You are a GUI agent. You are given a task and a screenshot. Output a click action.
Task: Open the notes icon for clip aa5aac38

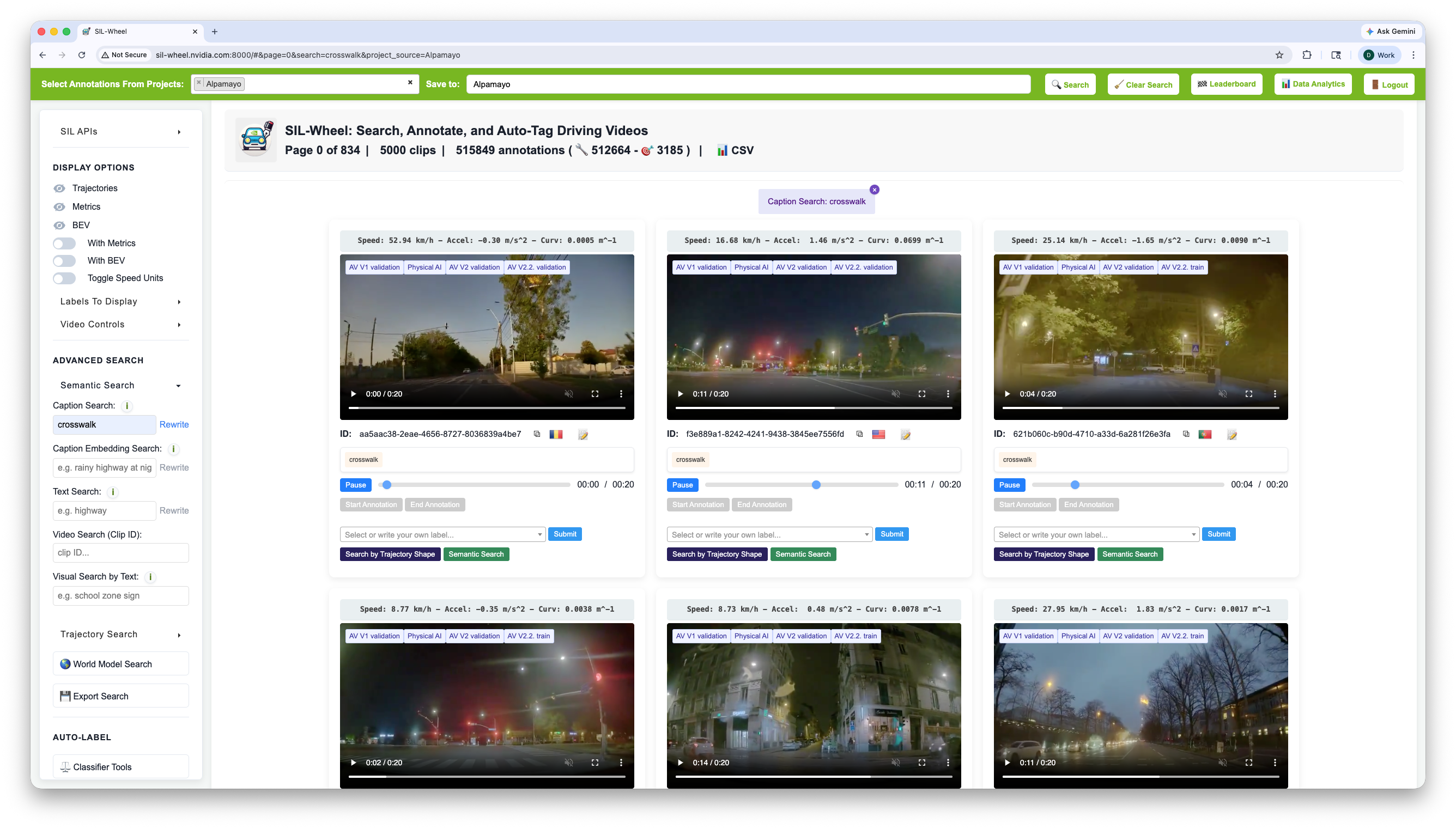tap(583, 435)
